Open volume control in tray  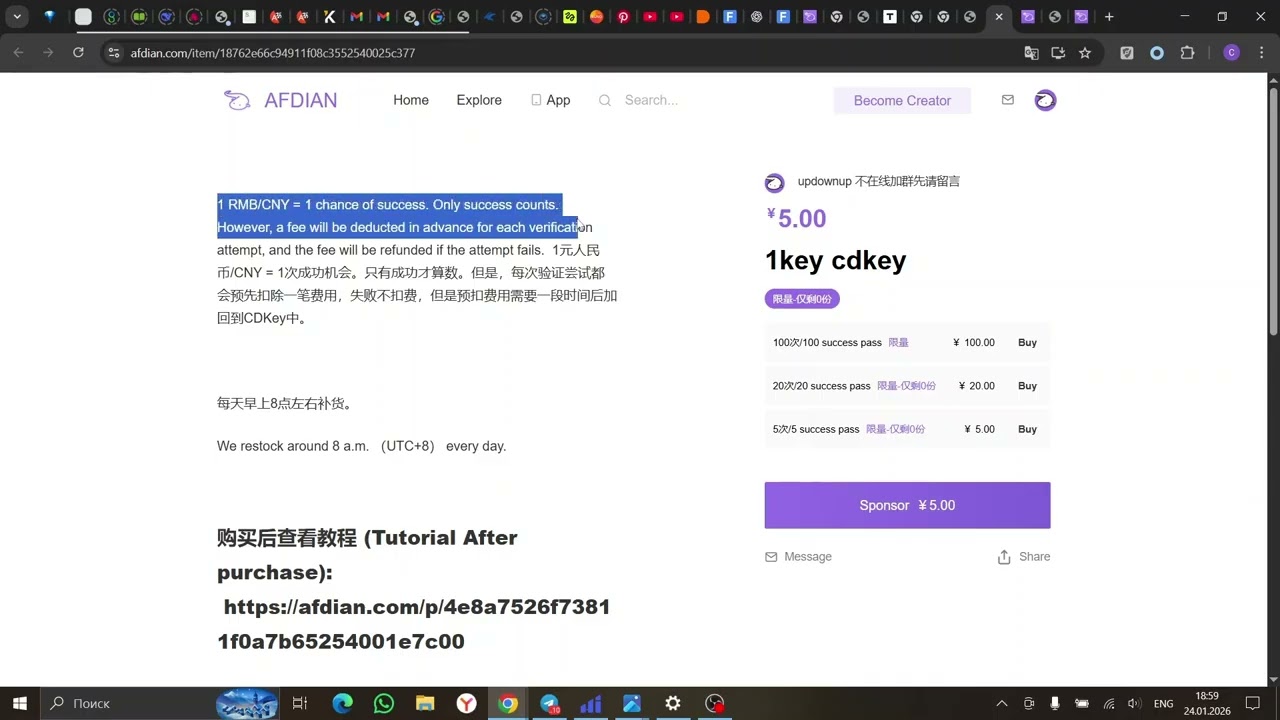pyautogui.click(x=1133, y=704)
